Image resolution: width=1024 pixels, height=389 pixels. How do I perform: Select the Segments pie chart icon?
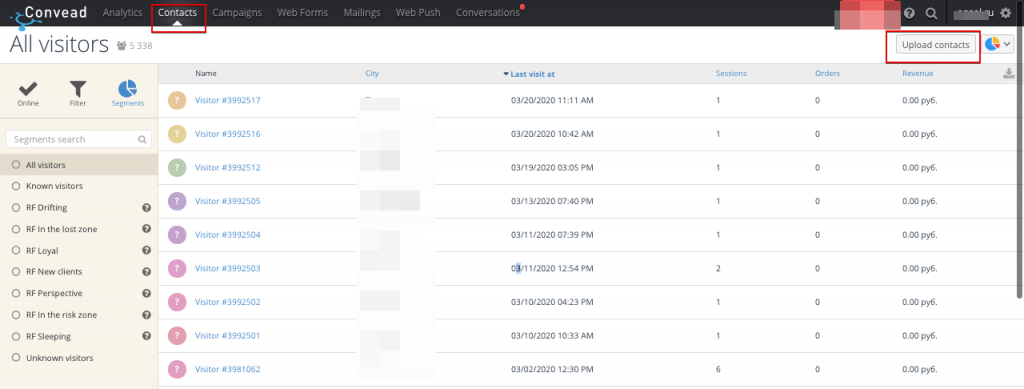pos(127,89)
